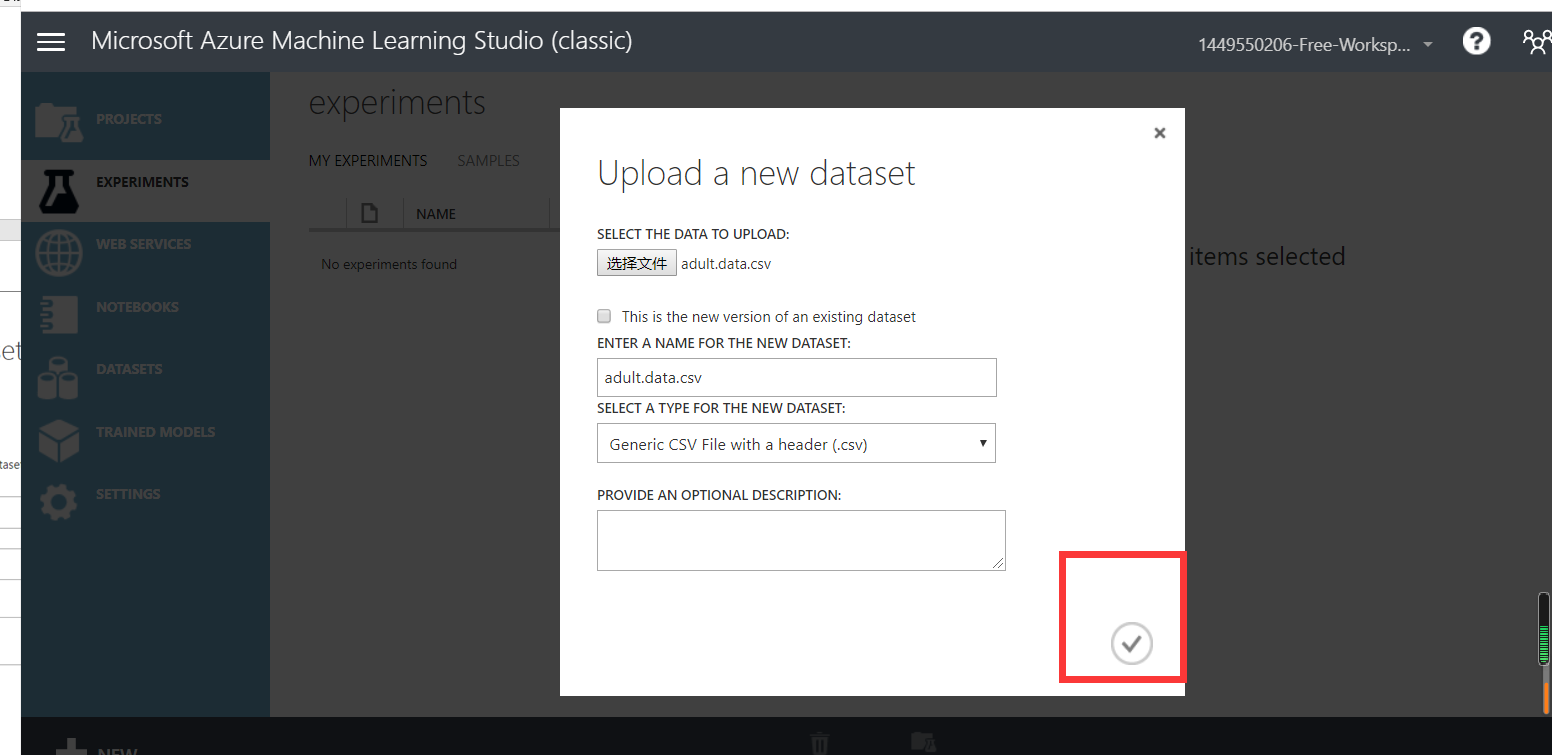This screenshot has width=1552, height=755.
Task: Close the Upload a new dataset dialog
Action: [x=1160, y=133]
